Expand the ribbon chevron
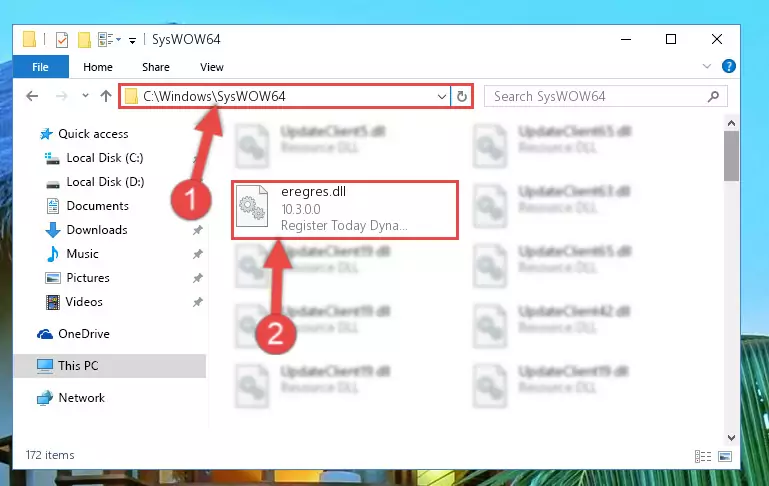 click(x=706, y=66)
